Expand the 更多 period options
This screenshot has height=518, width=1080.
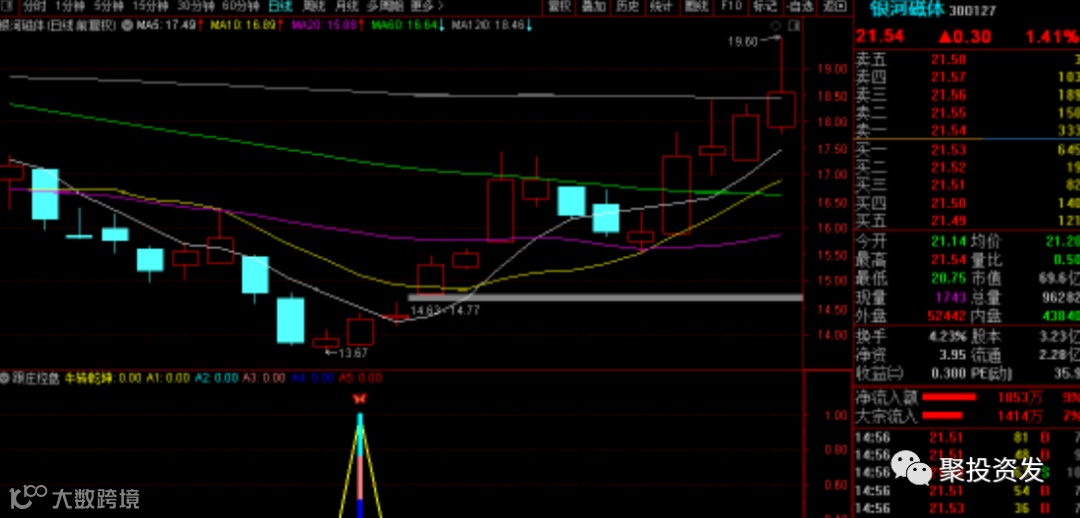(x=427, y=6)
